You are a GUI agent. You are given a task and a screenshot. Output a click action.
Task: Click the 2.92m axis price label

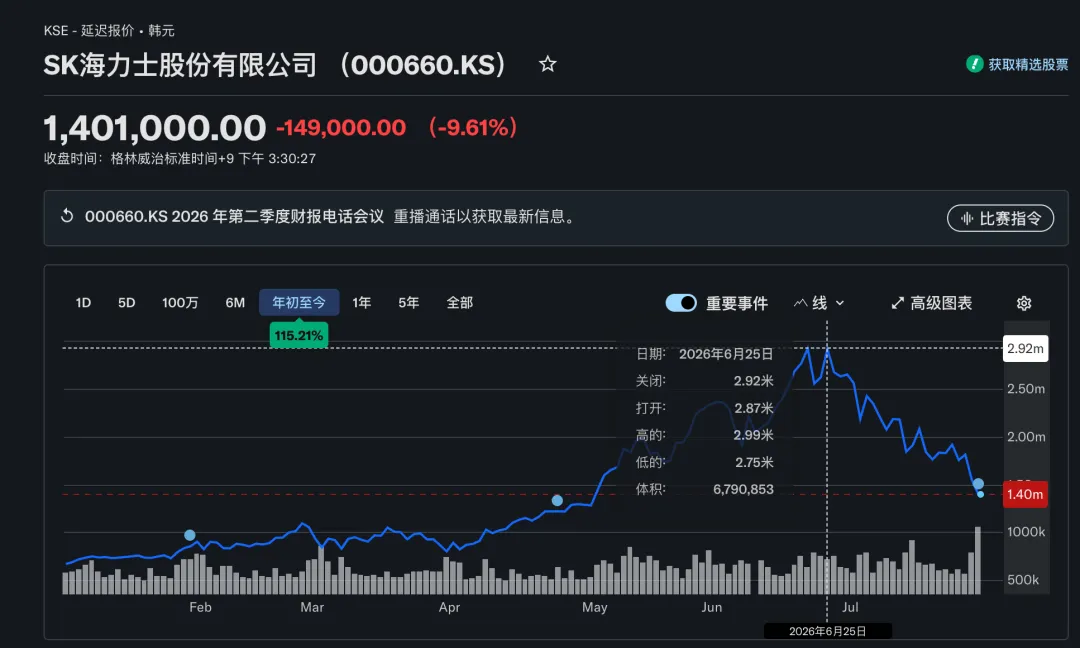(1025, 348)
